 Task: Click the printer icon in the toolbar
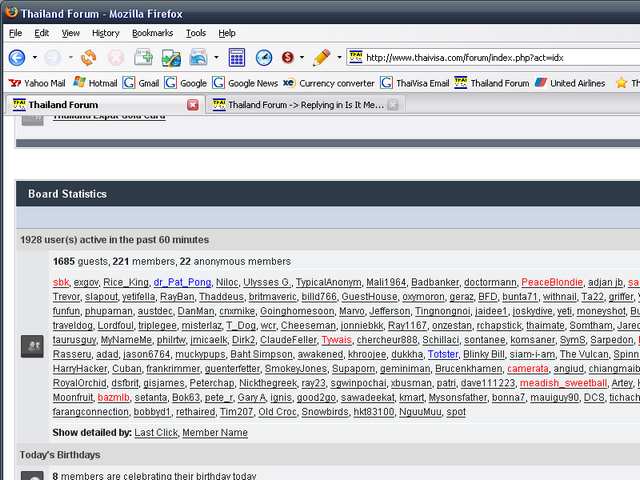pyautogui.click(x=196, y=58)
